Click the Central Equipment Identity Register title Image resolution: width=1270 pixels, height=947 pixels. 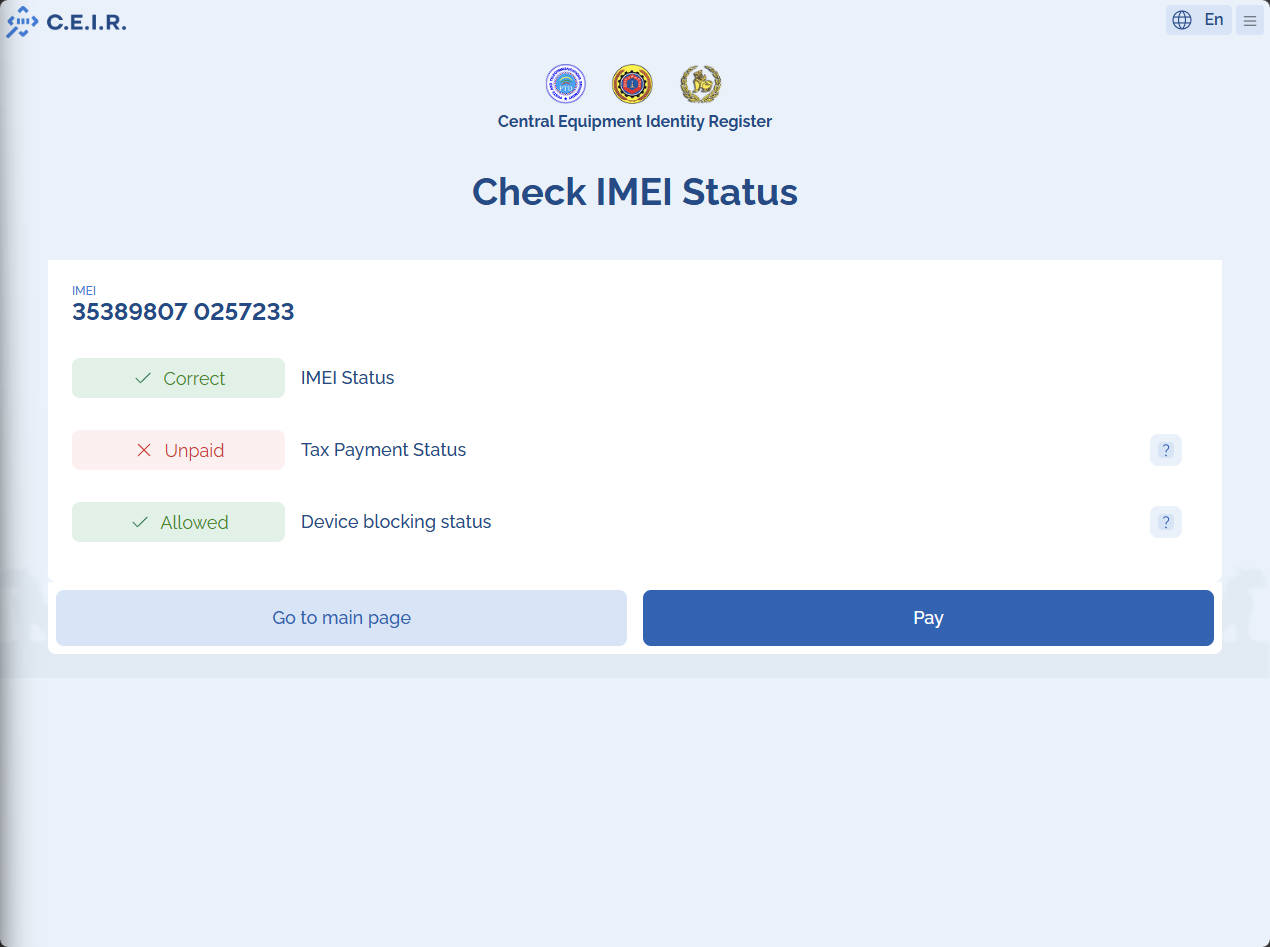pyautogui.click(x=634, y=122)
